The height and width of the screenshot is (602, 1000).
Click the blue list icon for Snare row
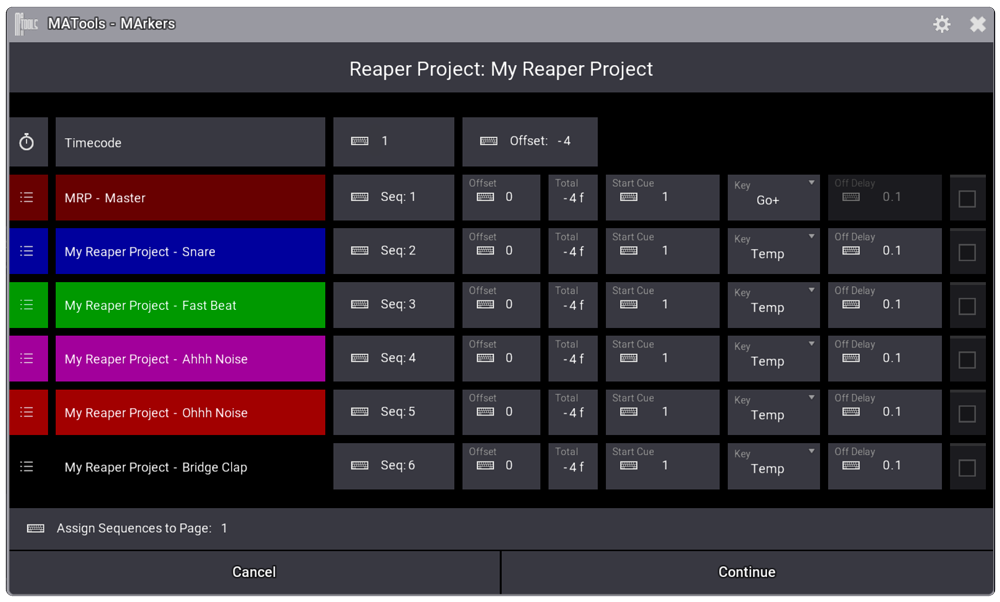tap(26, 251)
